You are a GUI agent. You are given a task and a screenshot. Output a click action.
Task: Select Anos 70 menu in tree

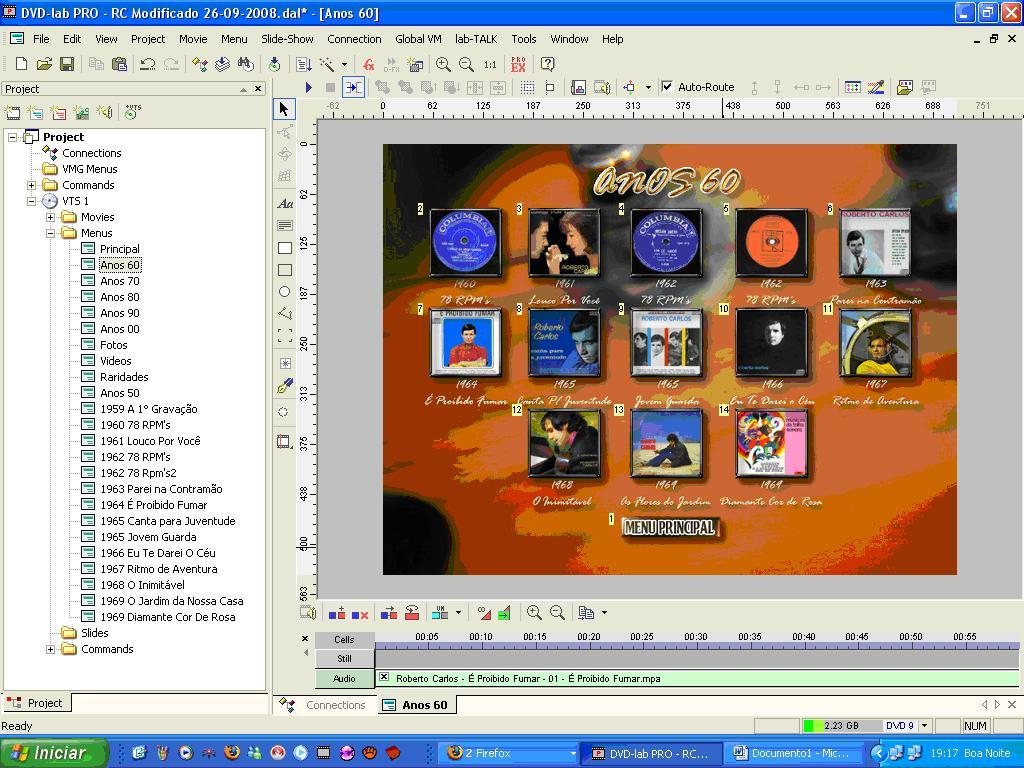click(x=120, y=281)
